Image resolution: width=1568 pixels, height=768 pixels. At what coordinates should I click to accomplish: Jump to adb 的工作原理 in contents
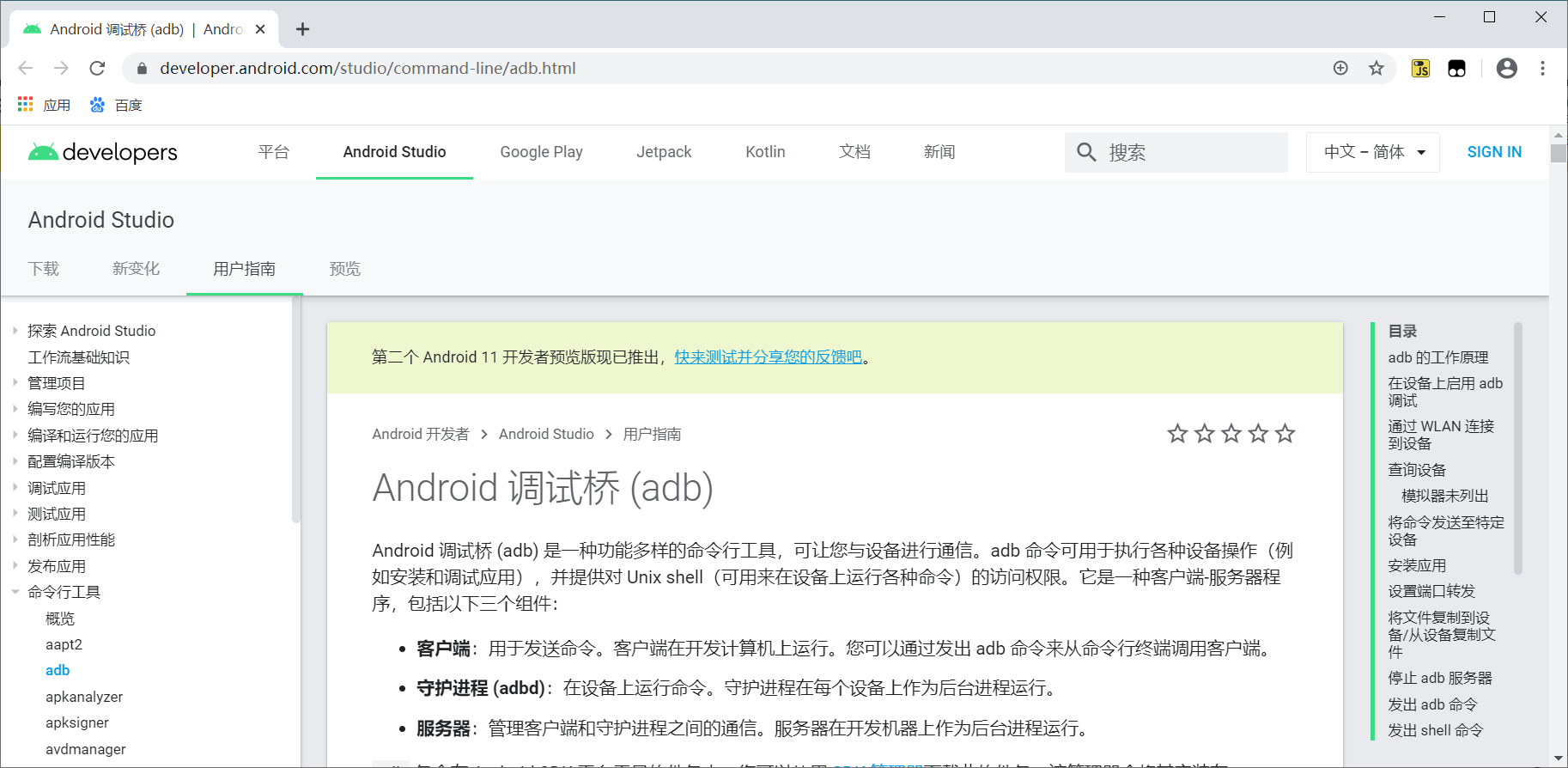pyautogui.click(x=1438, y=357)
